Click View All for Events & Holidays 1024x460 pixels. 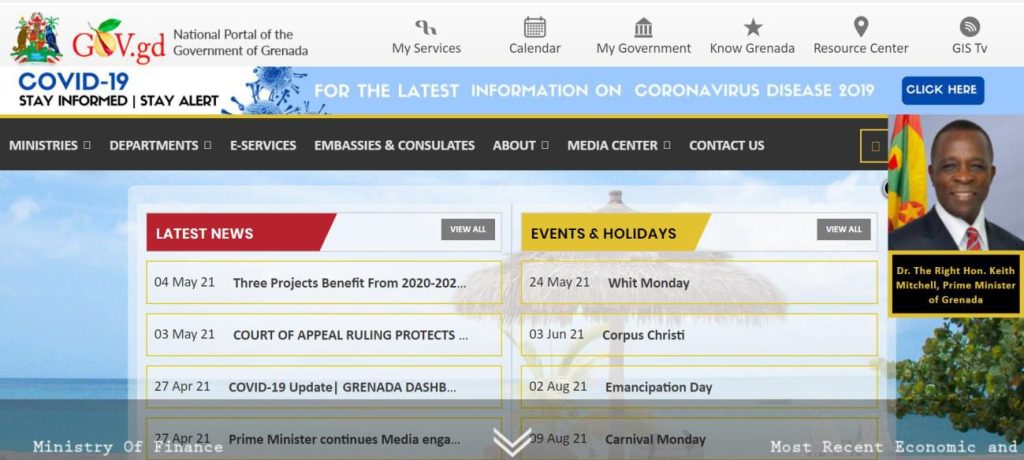843,229
